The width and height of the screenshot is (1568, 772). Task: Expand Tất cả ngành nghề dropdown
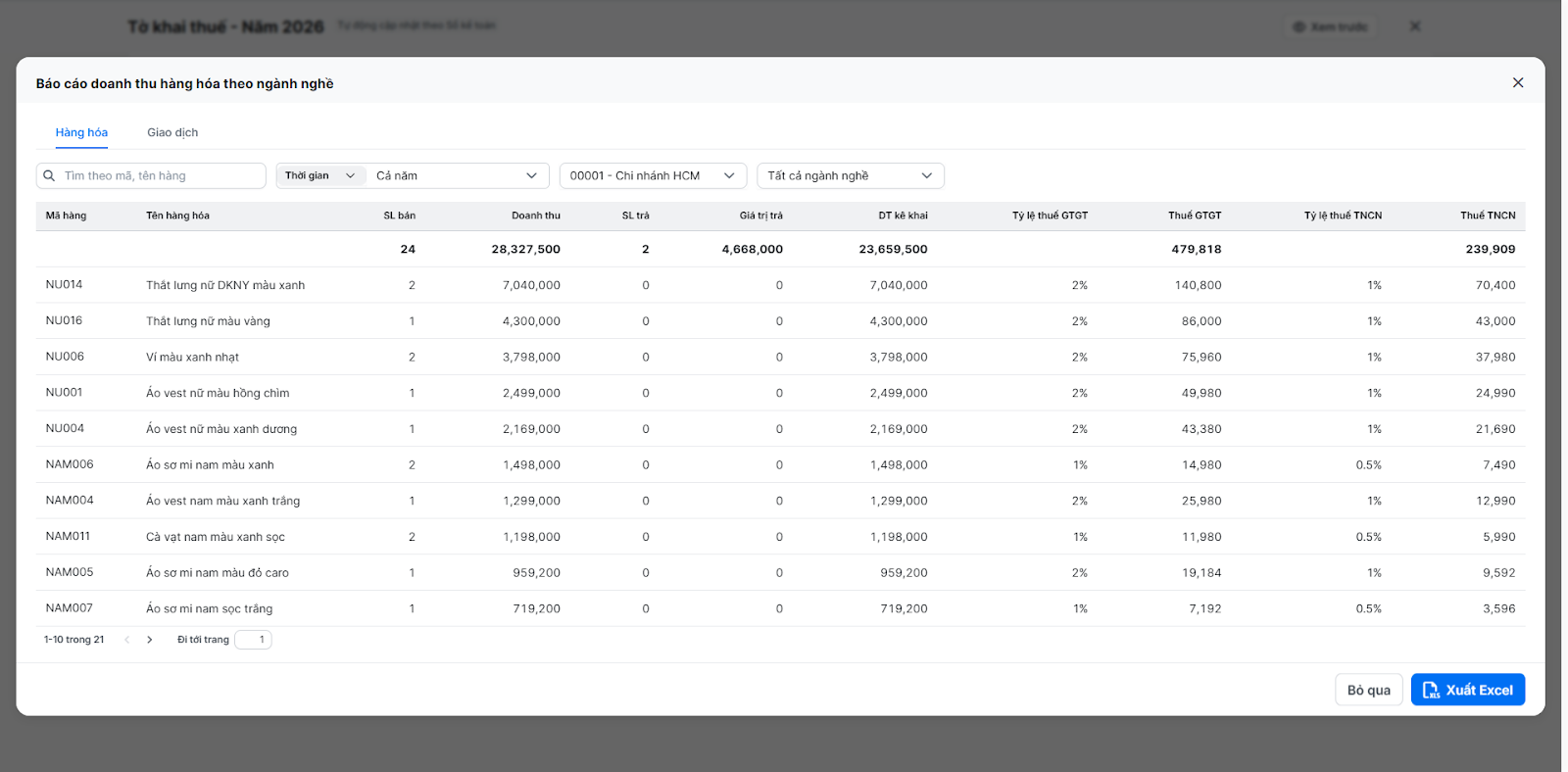pos(851,176)
